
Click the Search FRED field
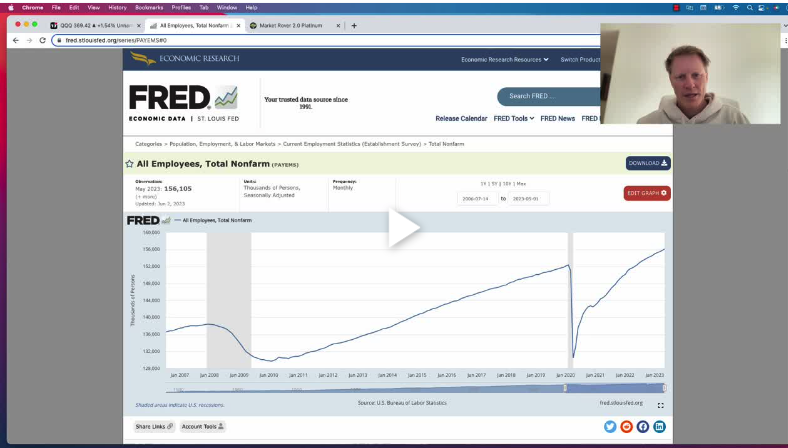(548, 96)
